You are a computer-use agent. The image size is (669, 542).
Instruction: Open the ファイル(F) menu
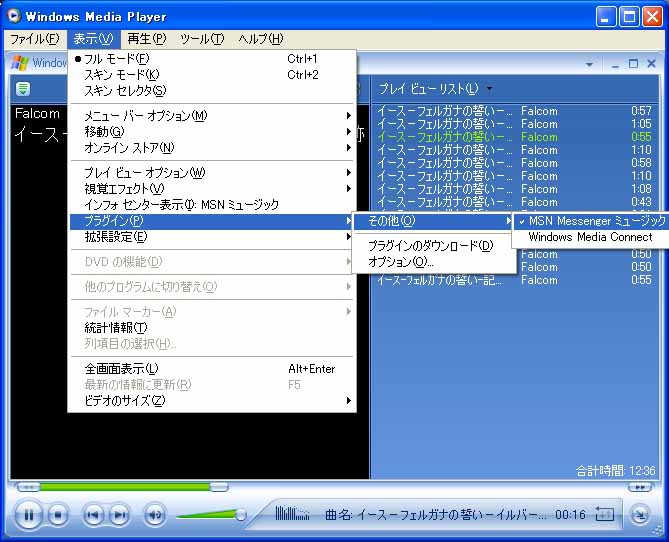coord(35,39)
